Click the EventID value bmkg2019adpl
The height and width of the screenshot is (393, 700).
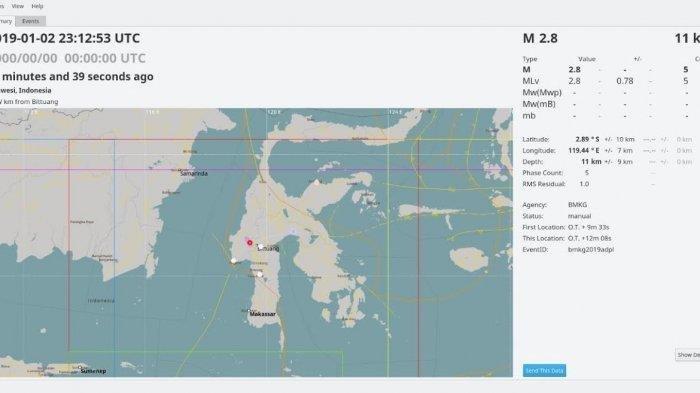[x=591, y=250]
